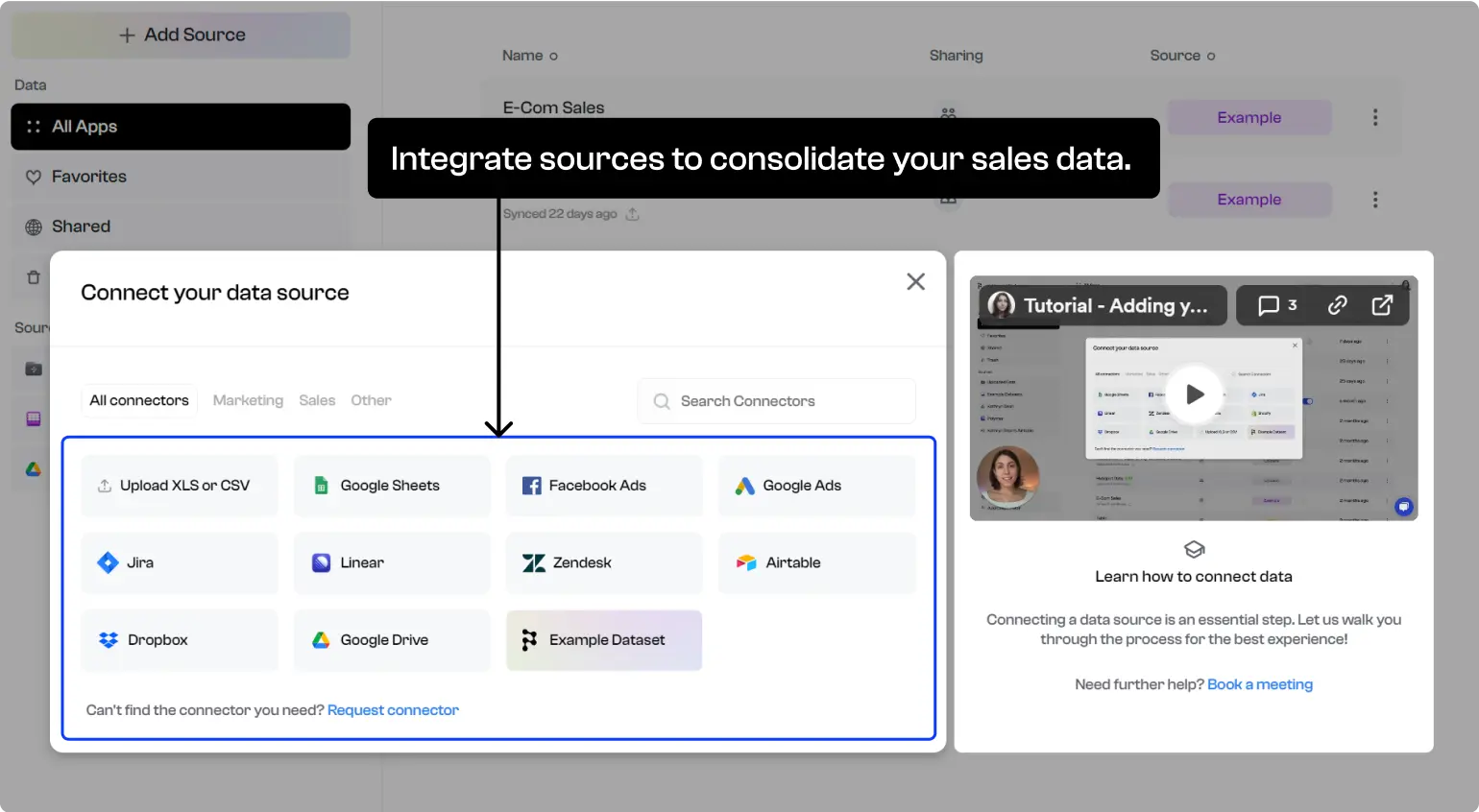
Task: Switch to Marketing connectors tab
Action: [x=248, y=400]
